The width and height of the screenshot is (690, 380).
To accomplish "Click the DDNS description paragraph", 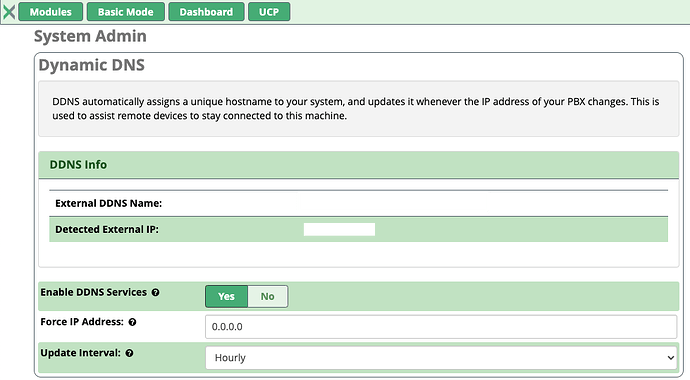I will (356, 109).
